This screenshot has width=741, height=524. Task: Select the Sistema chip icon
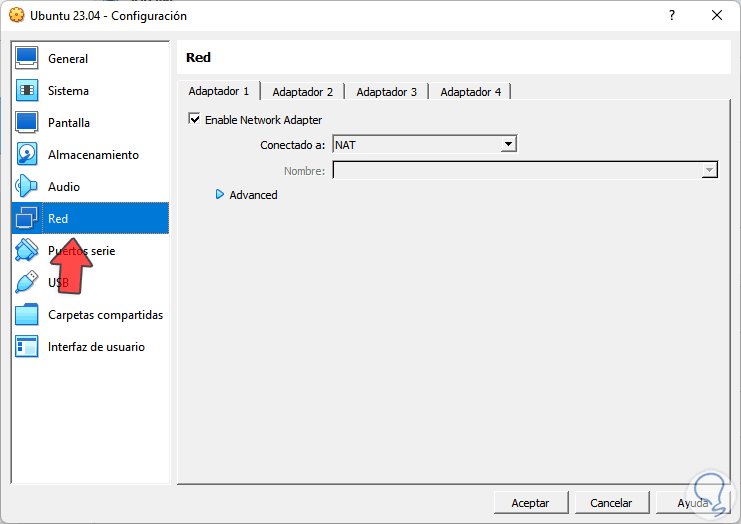(x=27, y=91)
